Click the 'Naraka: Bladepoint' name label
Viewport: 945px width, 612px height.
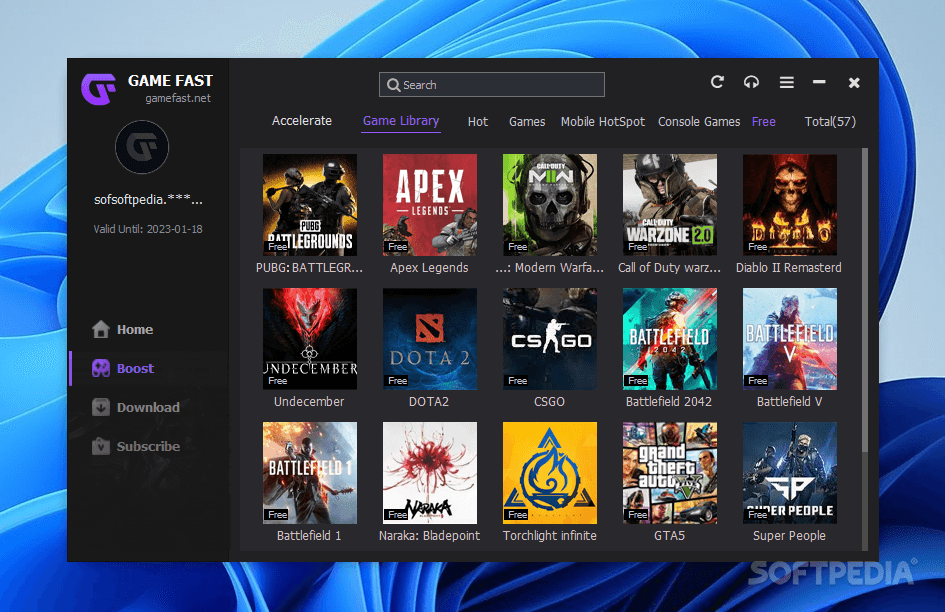429,535
